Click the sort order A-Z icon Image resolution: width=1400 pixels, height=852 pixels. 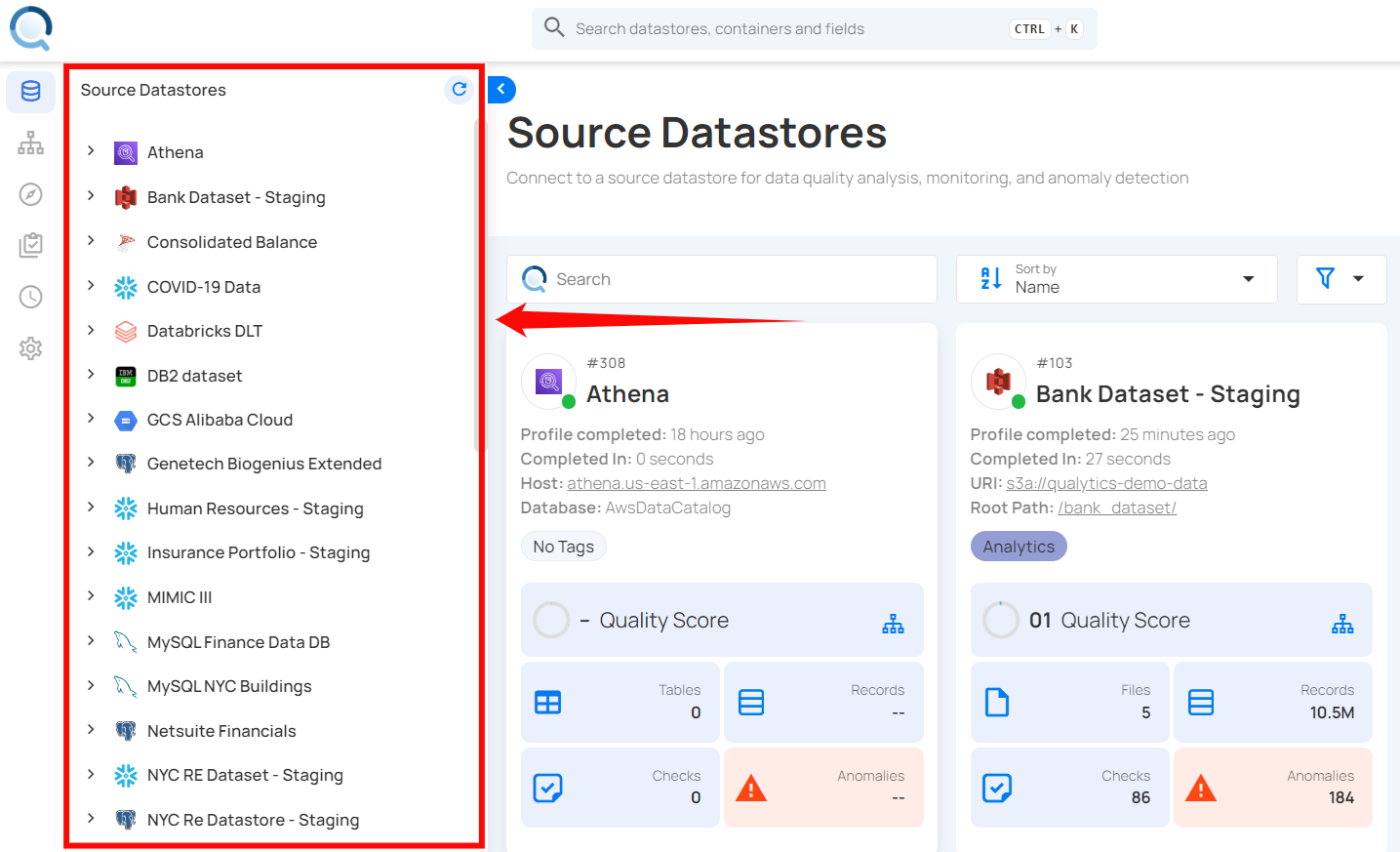point(991,279)
